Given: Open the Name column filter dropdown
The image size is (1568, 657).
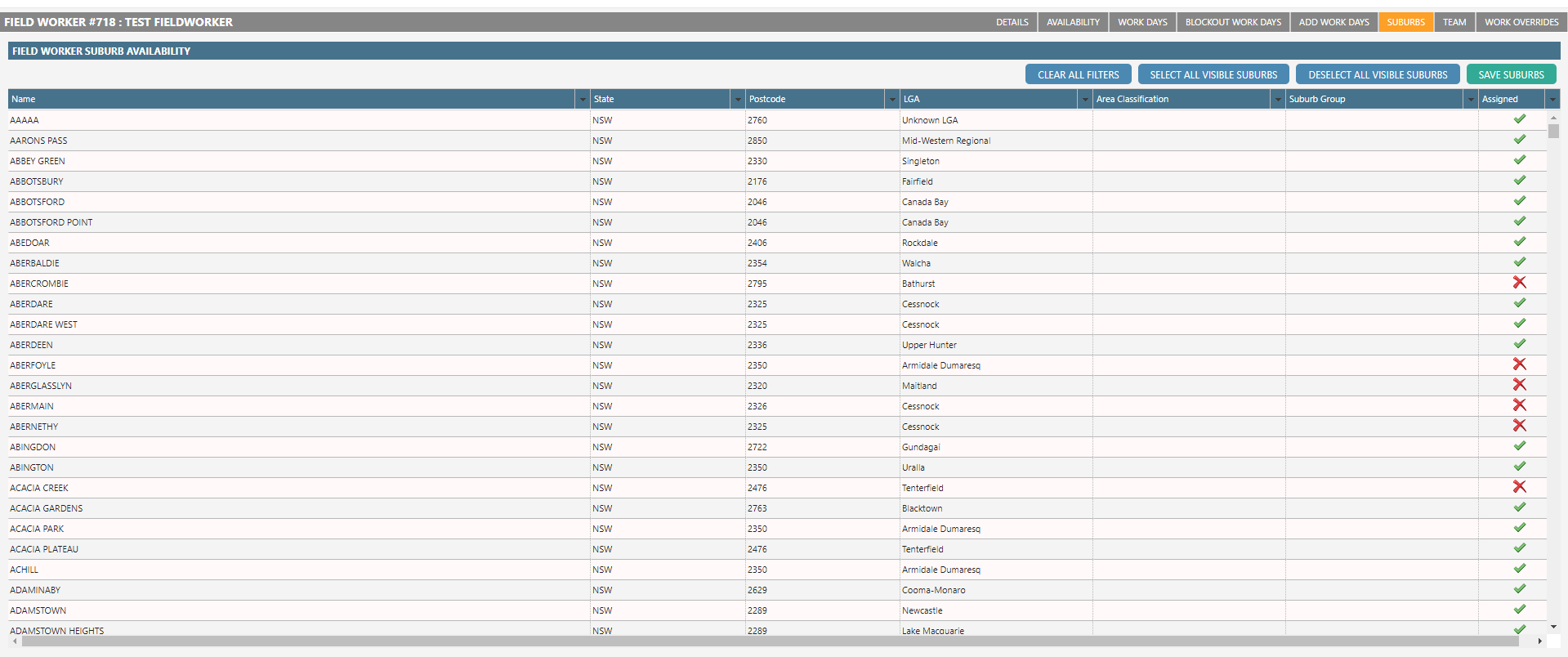Looking at the screenshot, I should click(582, 100).
